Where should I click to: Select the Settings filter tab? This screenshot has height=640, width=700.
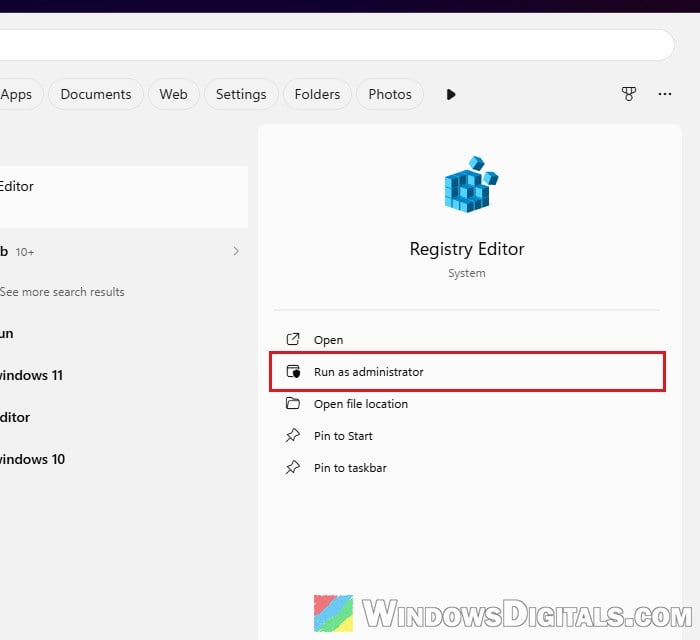pos(241,94)
